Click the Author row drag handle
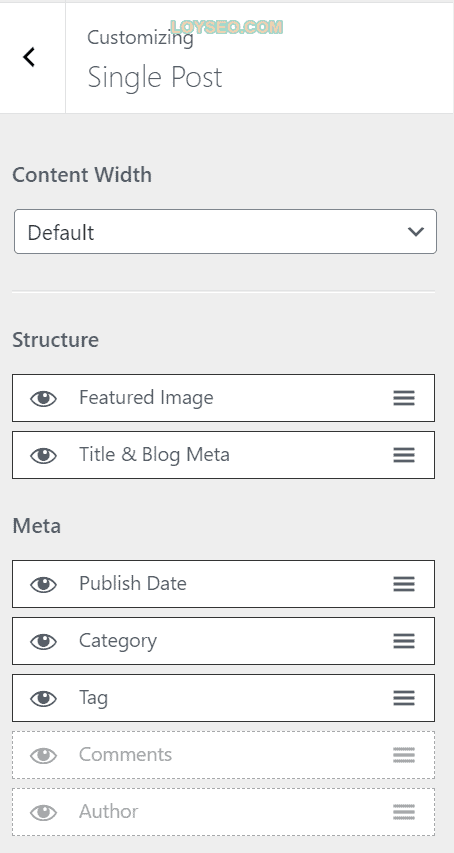This screenshot has width=454, height=853. tap(404, 812)
